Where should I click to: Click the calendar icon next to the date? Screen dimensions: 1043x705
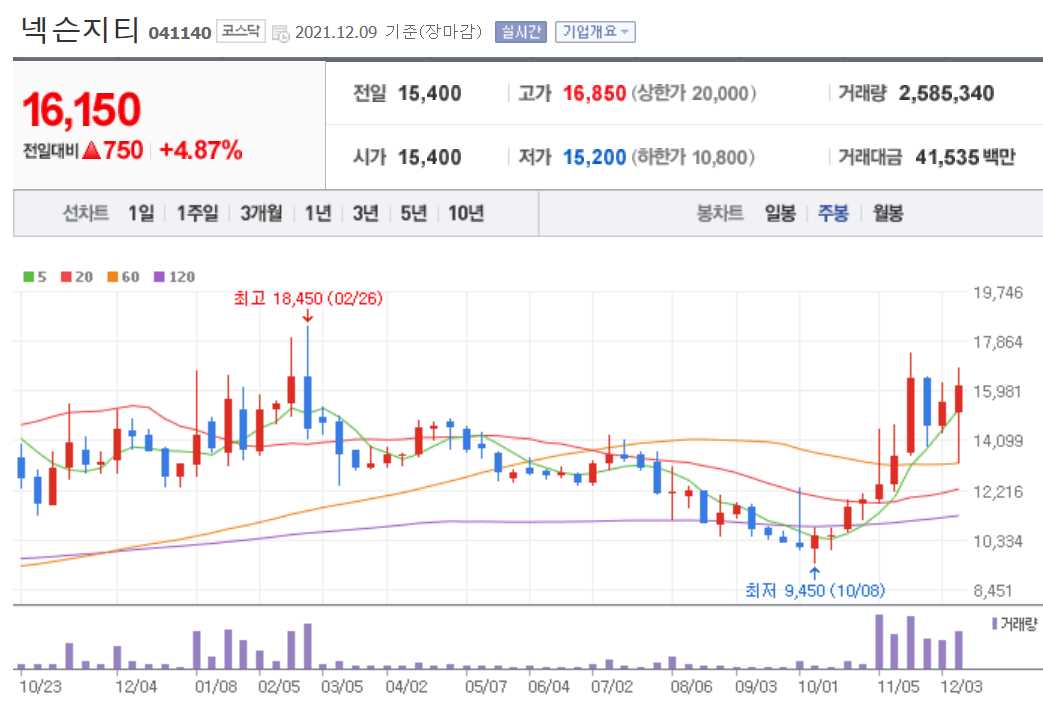point(281,33)
